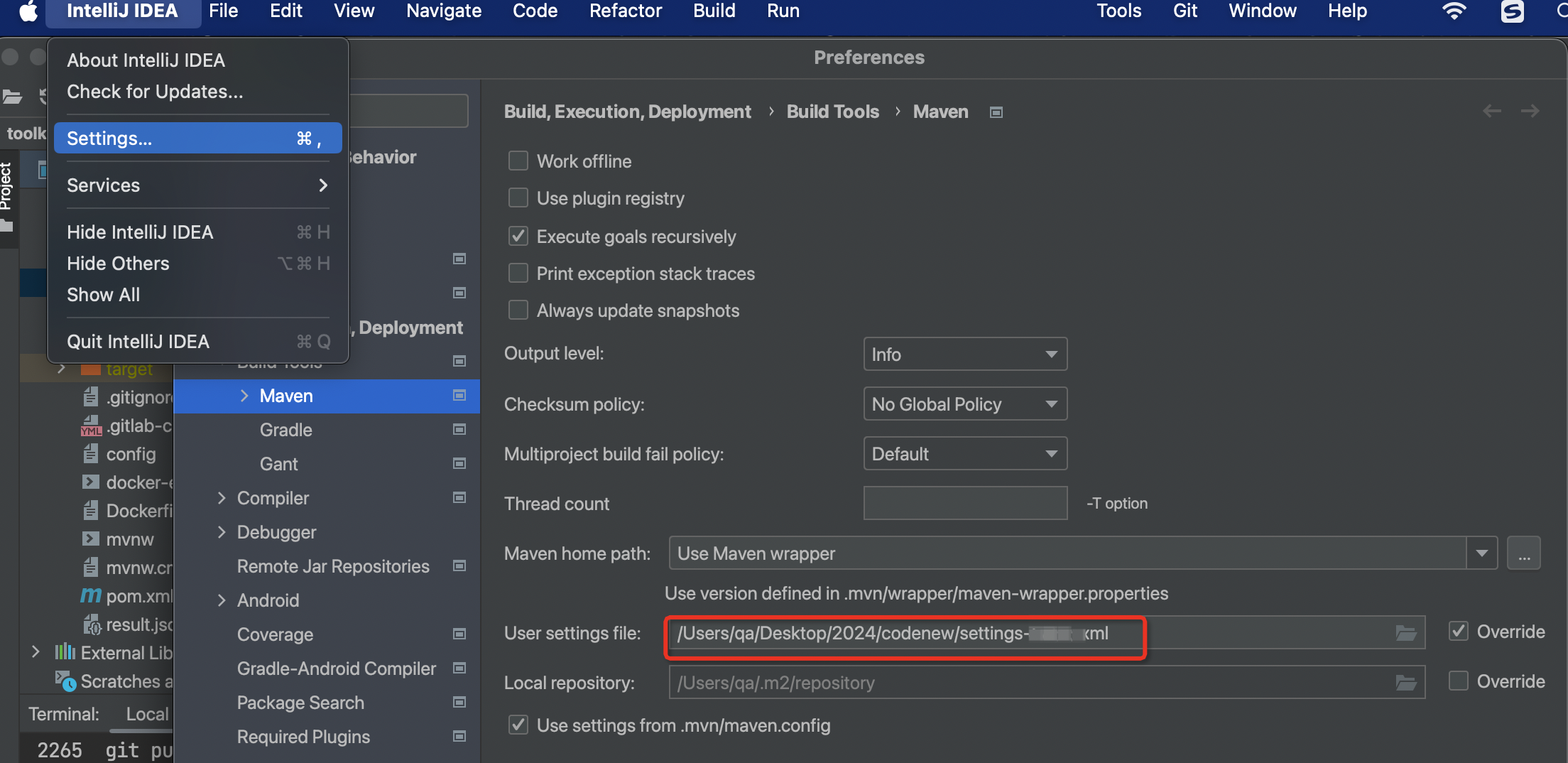Click the result.json file icon
Screen dimensions: 1568x763
tap(92, 624)
